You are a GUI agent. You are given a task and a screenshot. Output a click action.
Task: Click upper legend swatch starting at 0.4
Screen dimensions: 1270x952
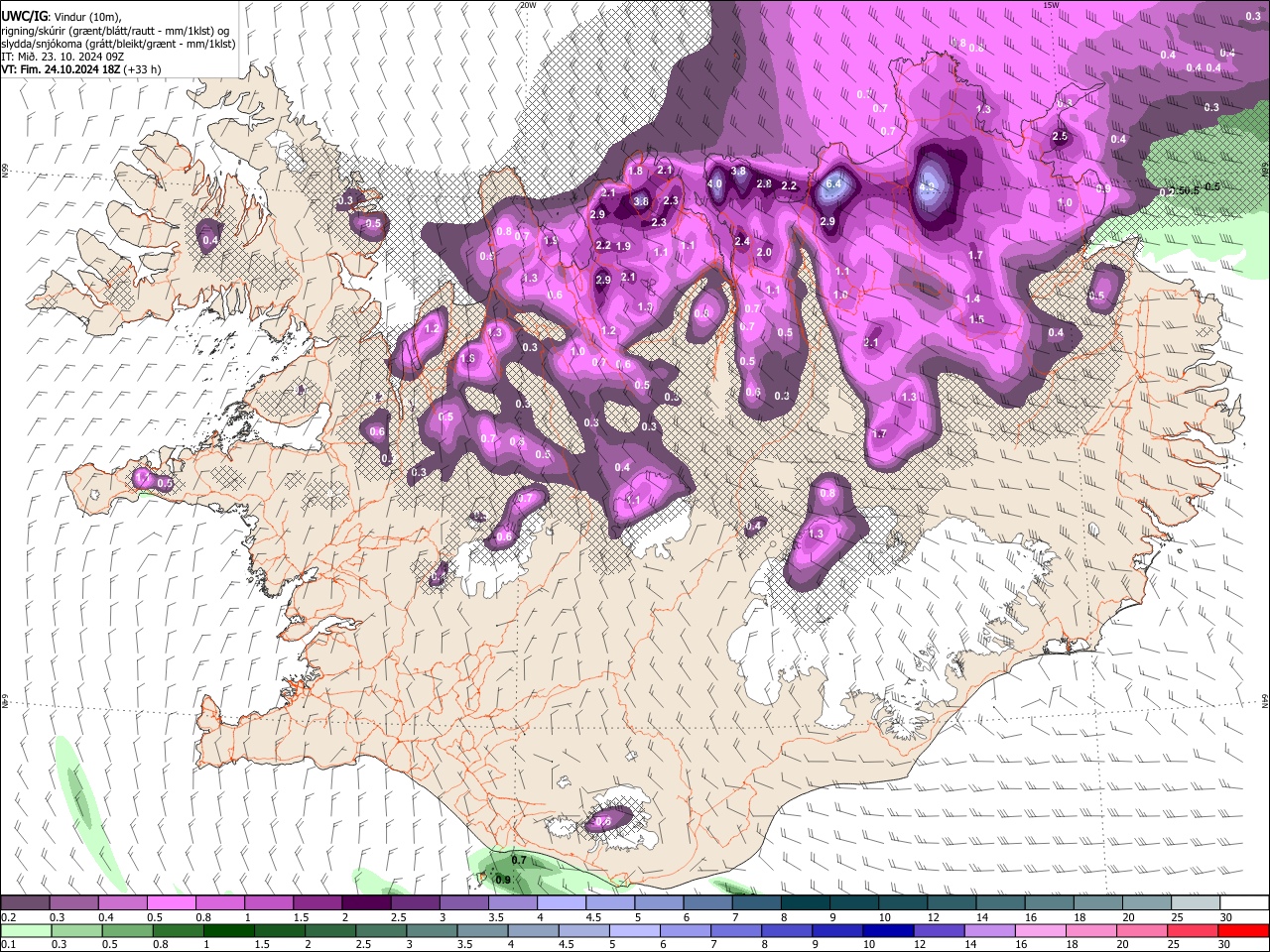[122, 903]
